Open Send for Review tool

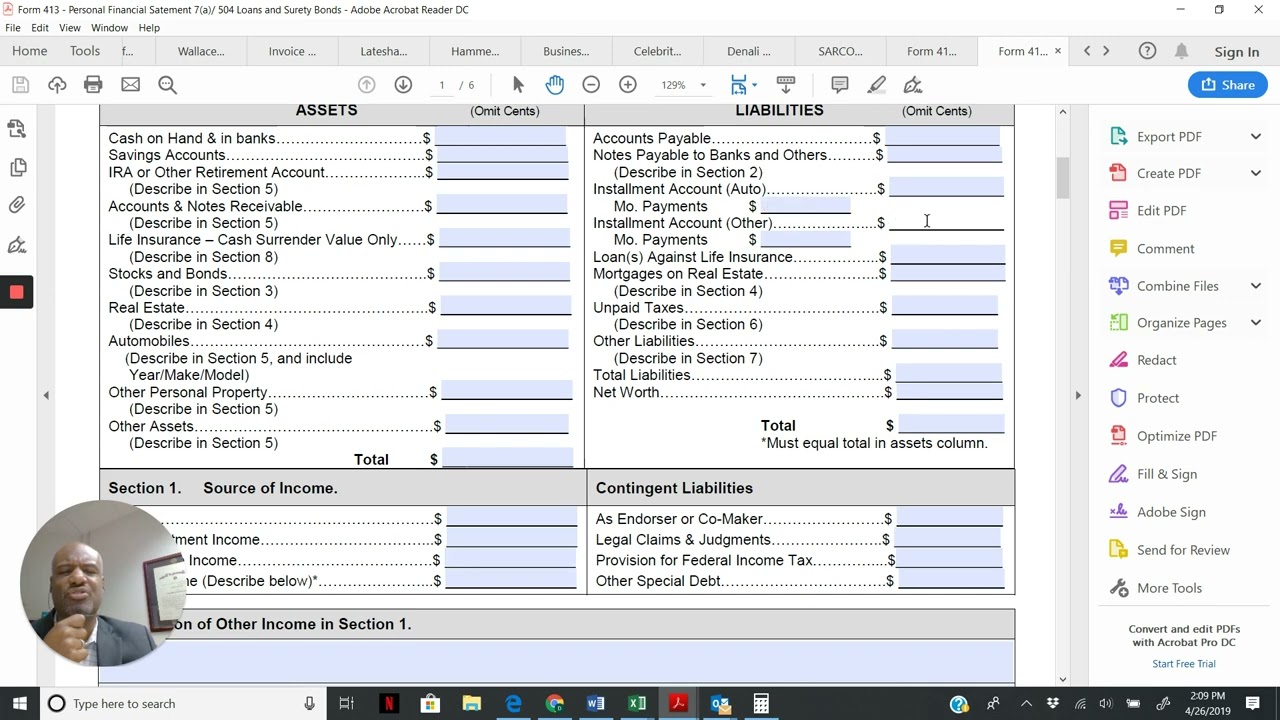[x=1183, y=550]
